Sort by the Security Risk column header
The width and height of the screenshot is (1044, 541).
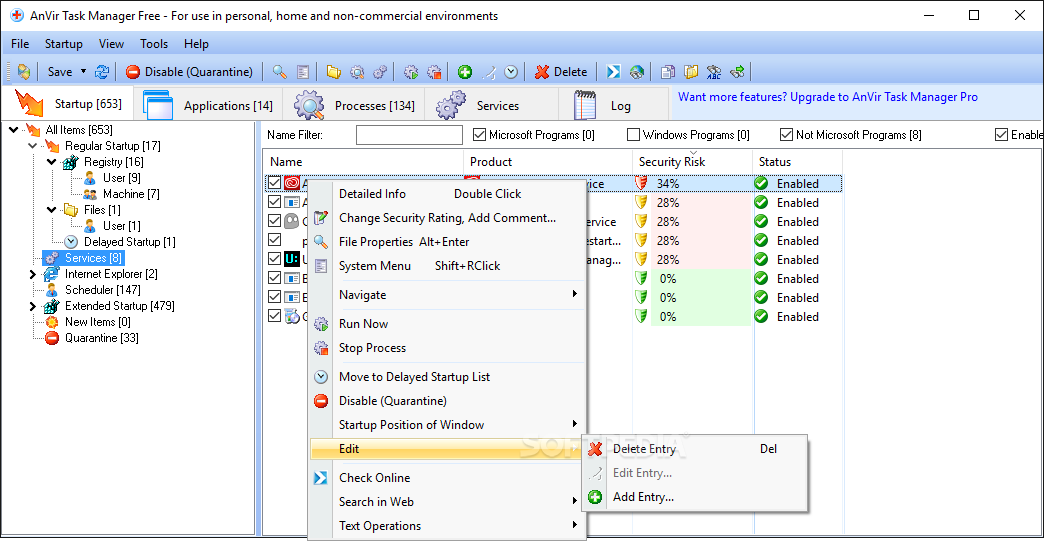click(x=692, y=162)
